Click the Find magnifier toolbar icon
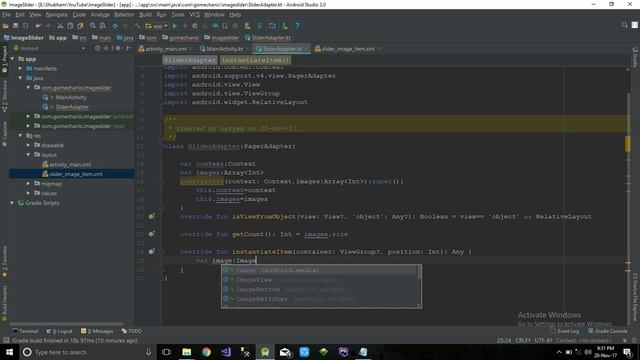 (x=93, y=26)
